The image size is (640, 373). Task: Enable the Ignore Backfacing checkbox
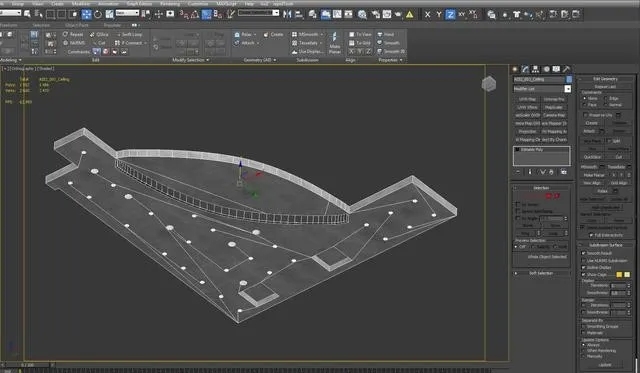518,211
